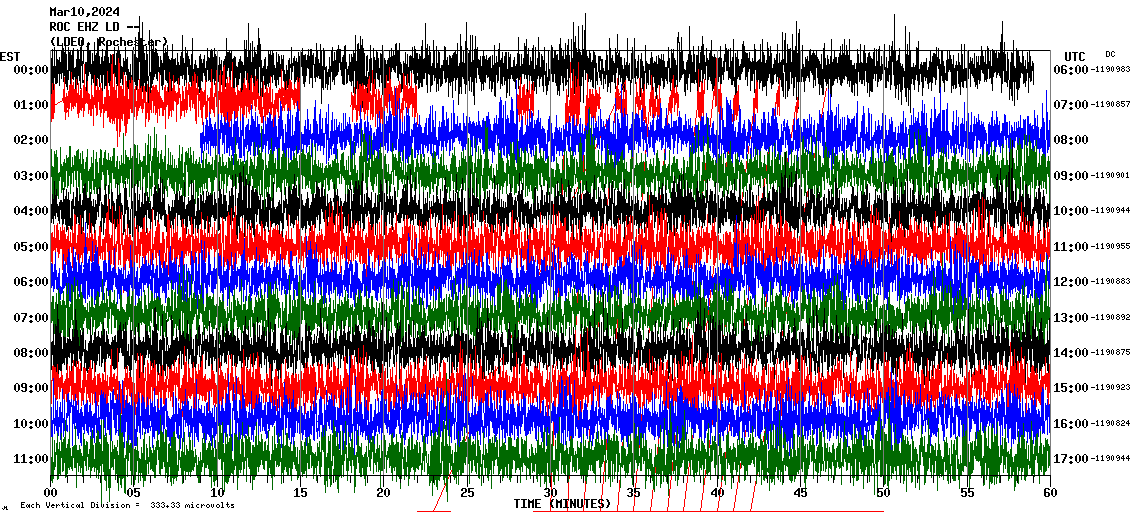Viewport: 1130px width, 519px height.
Task: Click the UTC column header
Action: (1074, 56)
